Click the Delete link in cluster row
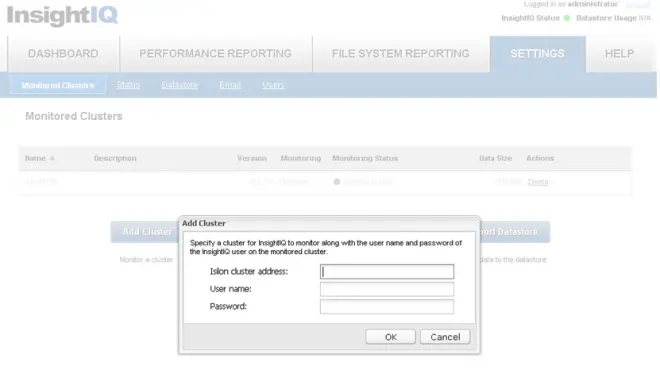Image resolution: width=660 pixels, height=389 pixels. (538, 182)
